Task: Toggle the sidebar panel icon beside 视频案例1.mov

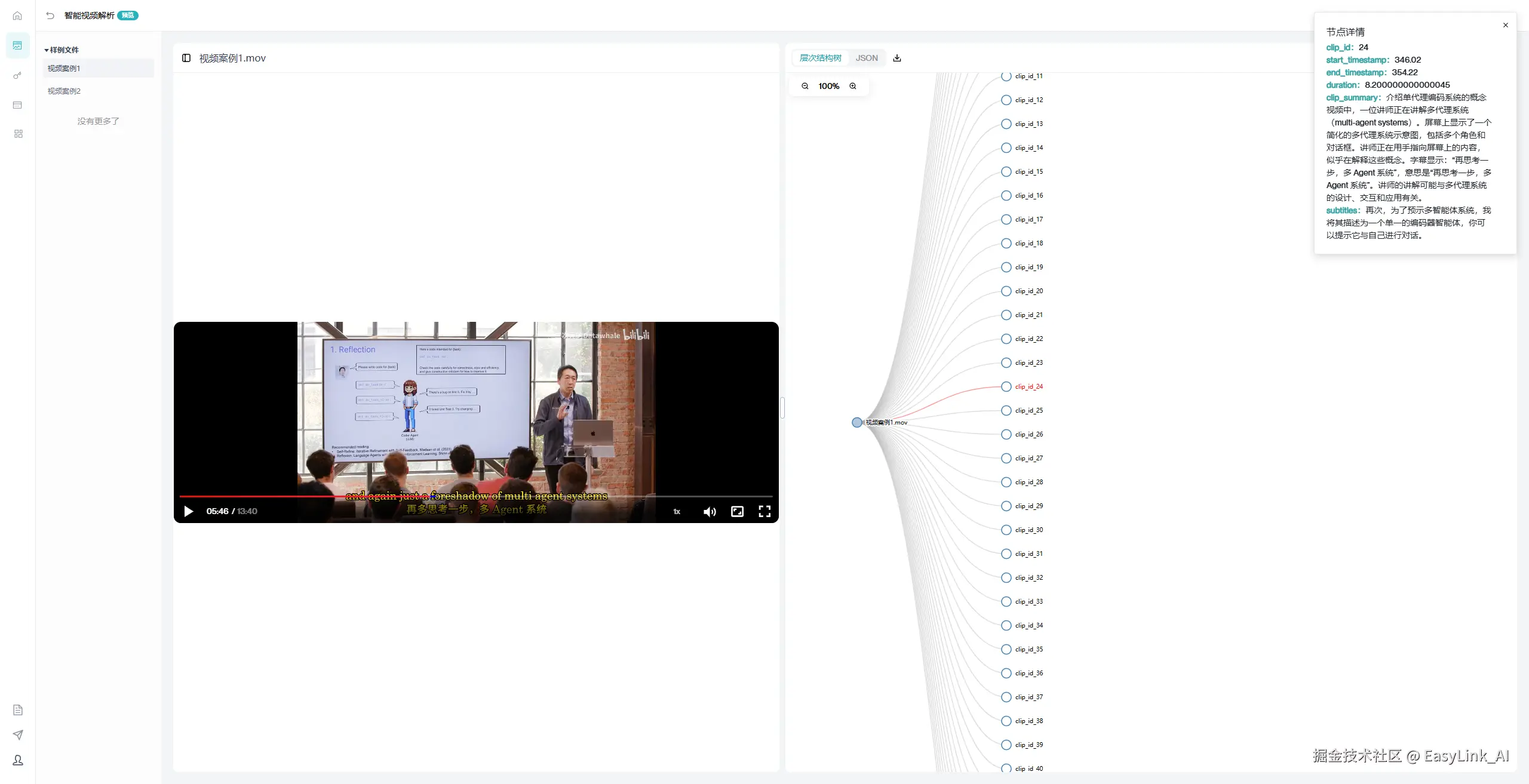Action: coord(186,58)
